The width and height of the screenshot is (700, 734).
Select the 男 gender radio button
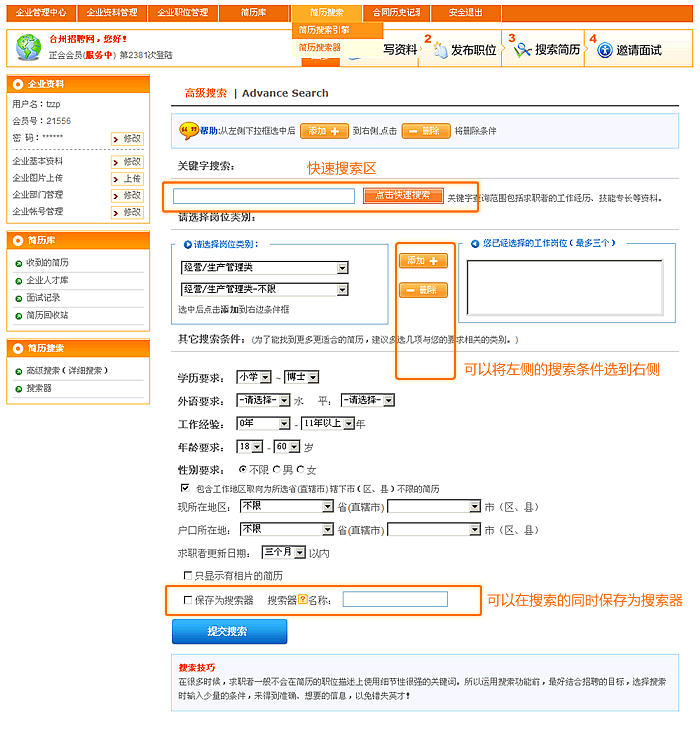[x=277, y=469]
